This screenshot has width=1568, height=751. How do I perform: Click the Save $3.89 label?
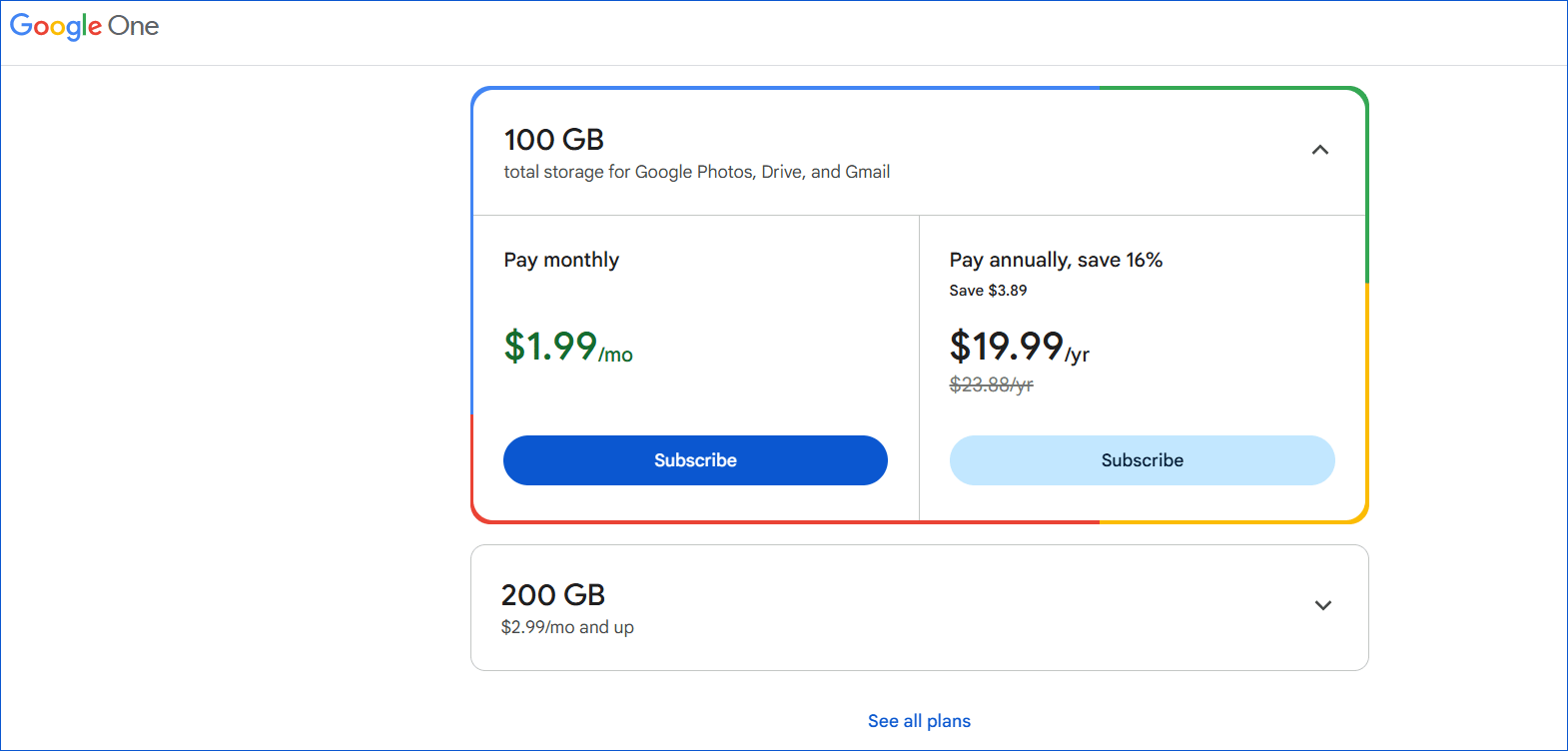984,290
